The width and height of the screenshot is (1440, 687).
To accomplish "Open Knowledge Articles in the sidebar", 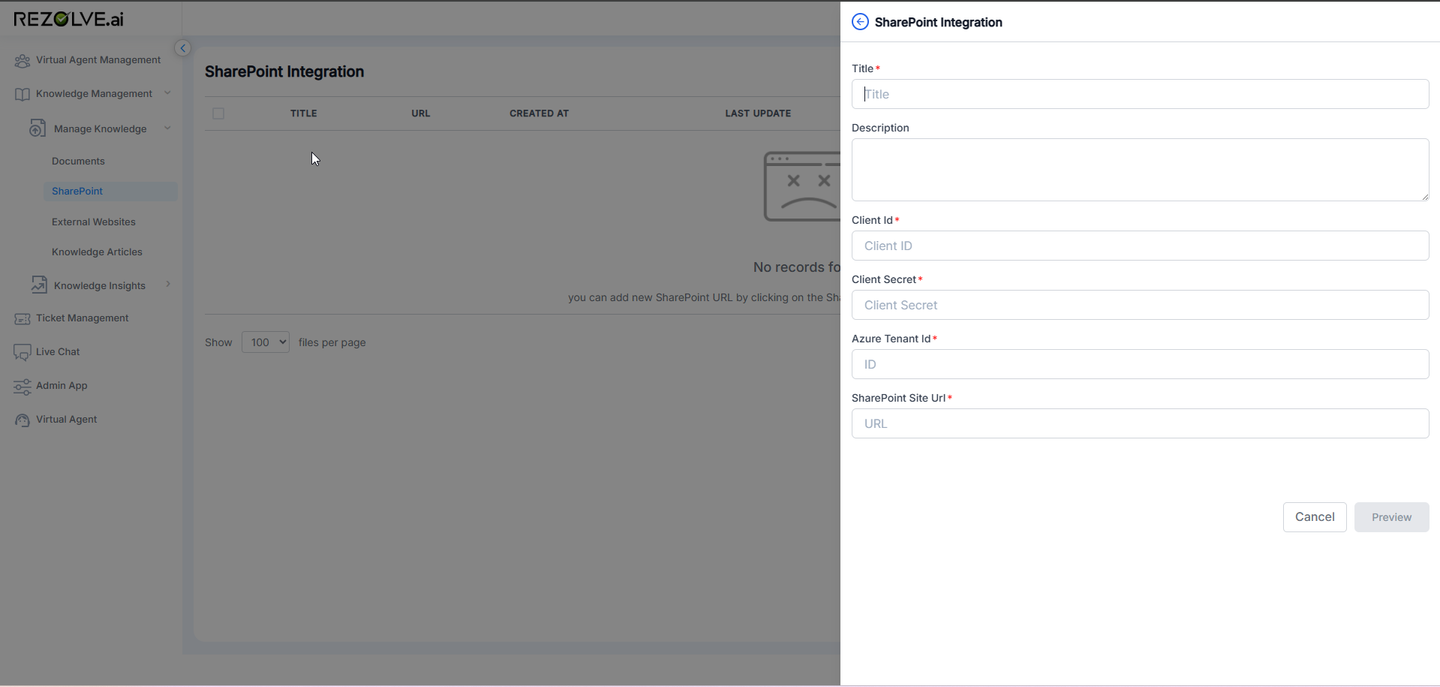I will [x=97, y=252].
